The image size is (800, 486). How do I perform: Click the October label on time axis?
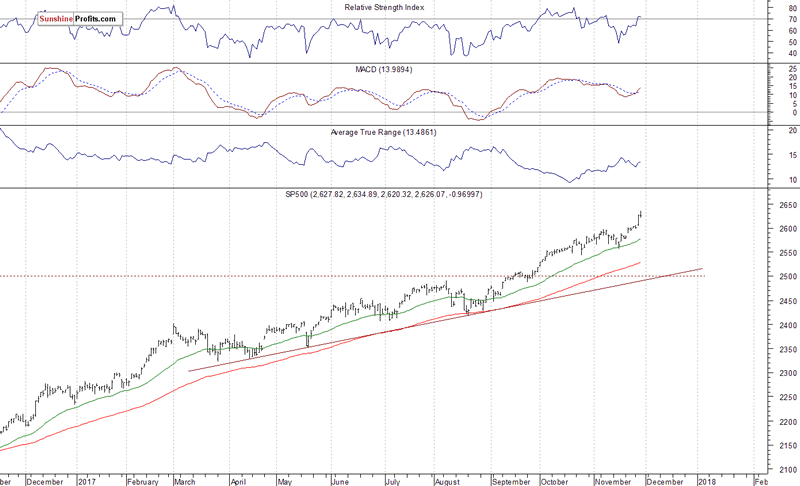click(555, 482)
